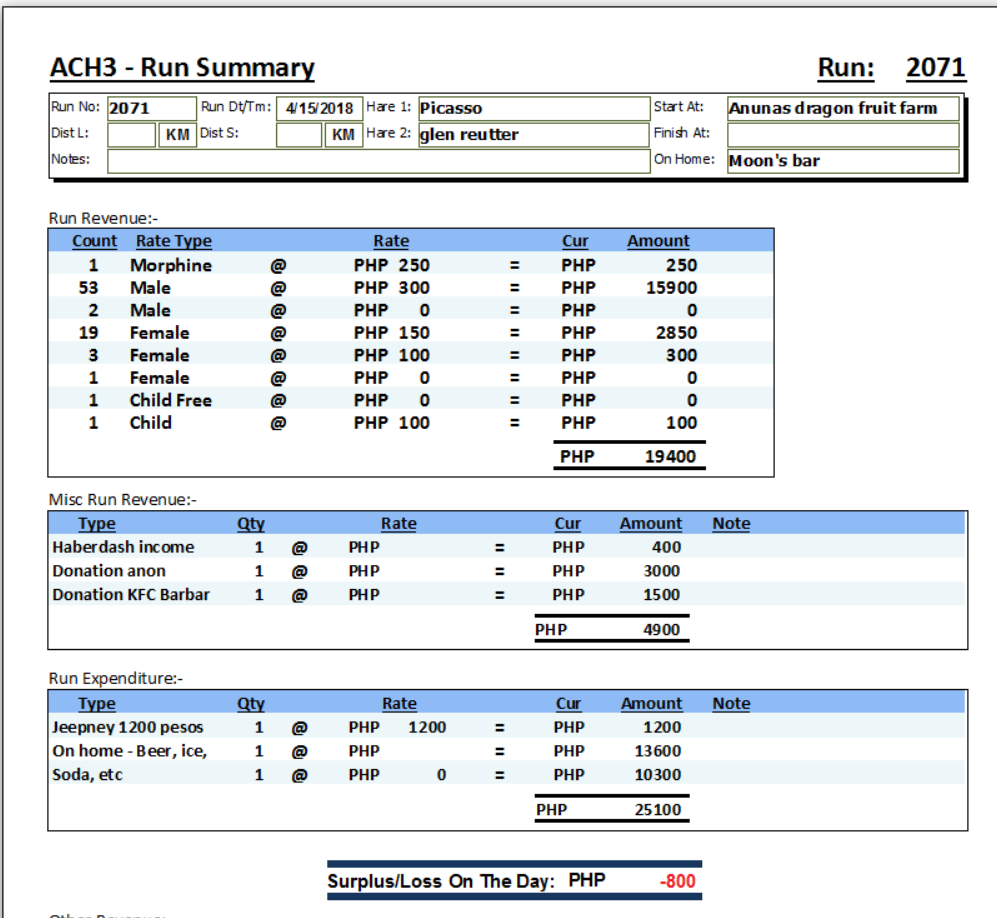Click the Rate Type column header

[173, 241]
